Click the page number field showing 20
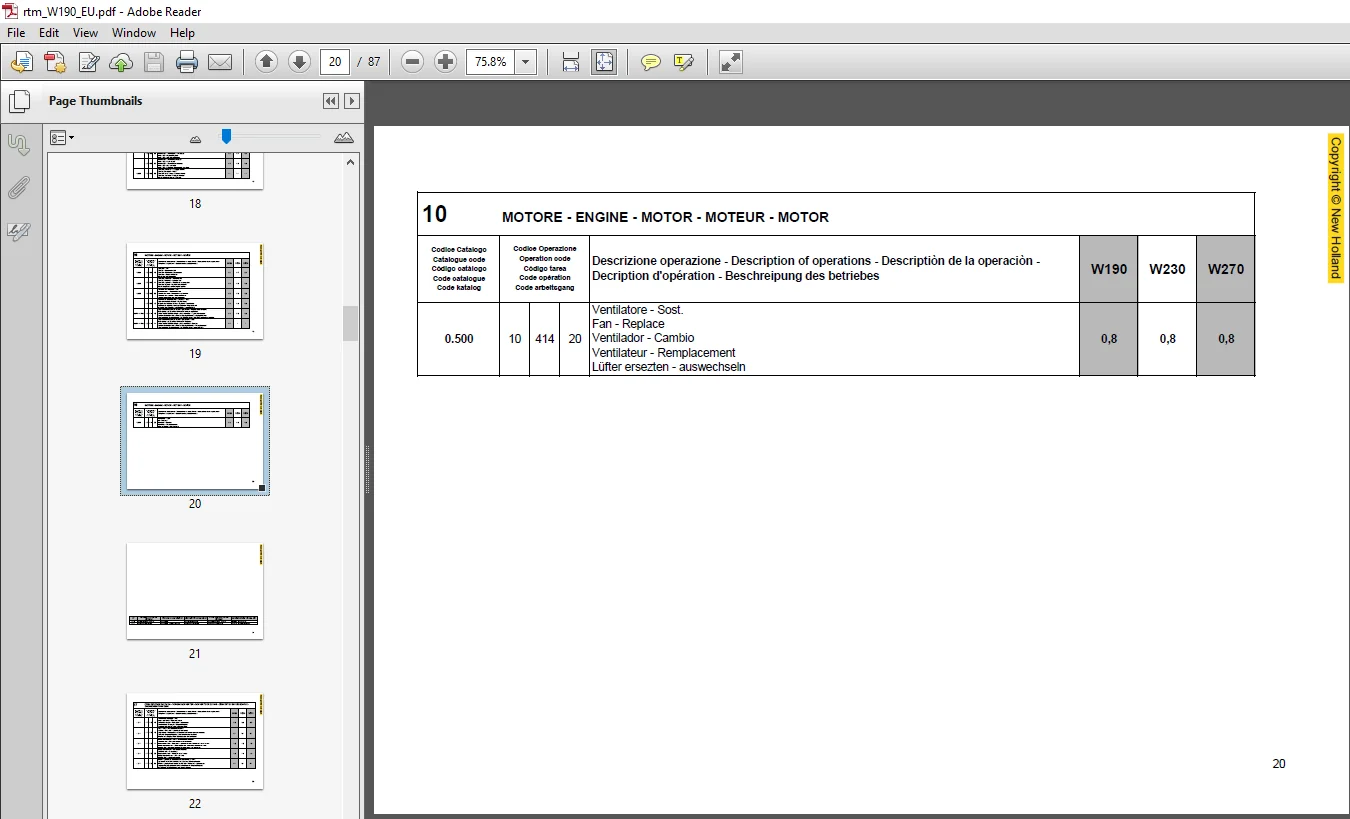The image size is (1350, 819). [334, 62]
